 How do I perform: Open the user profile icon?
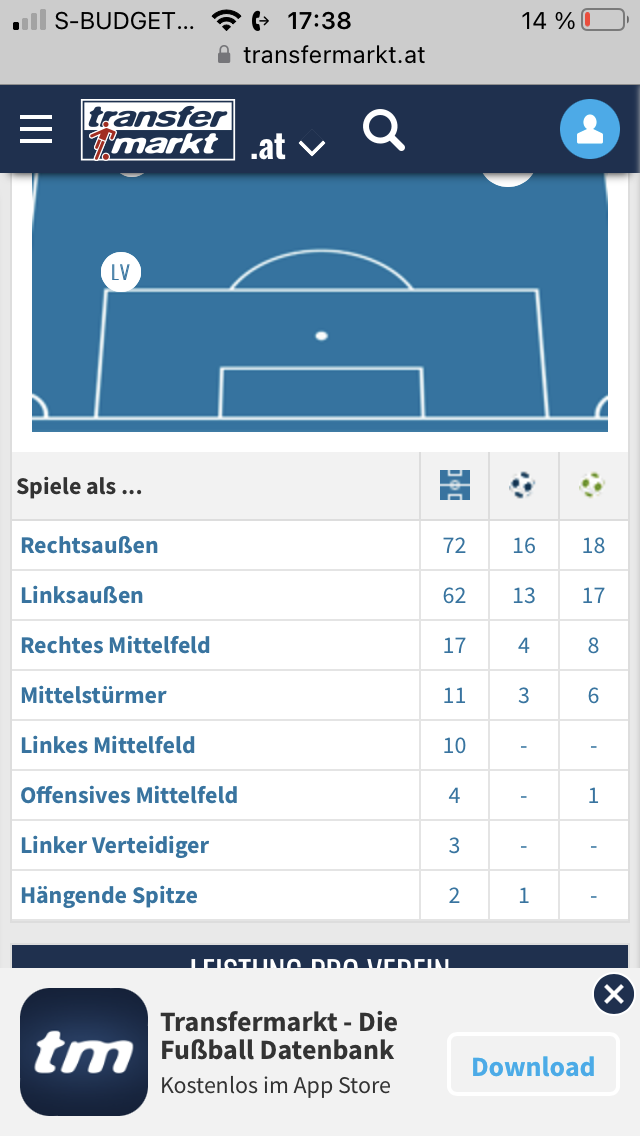pos(589,130)
